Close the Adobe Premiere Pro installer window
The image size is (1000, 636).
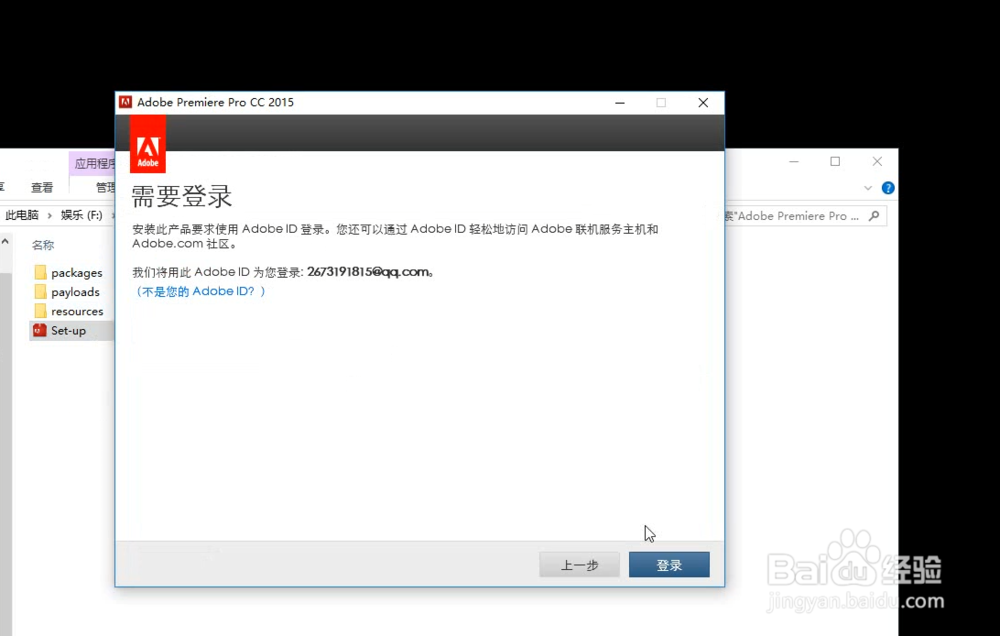click(x=703, y=103)
